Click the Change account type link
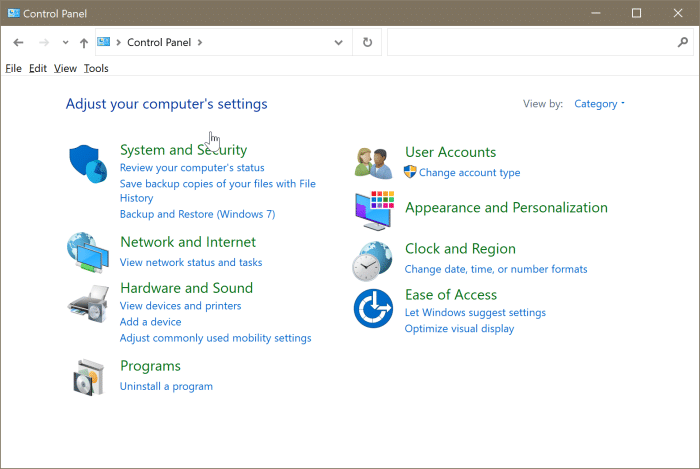700x469 pixels. 470,172
